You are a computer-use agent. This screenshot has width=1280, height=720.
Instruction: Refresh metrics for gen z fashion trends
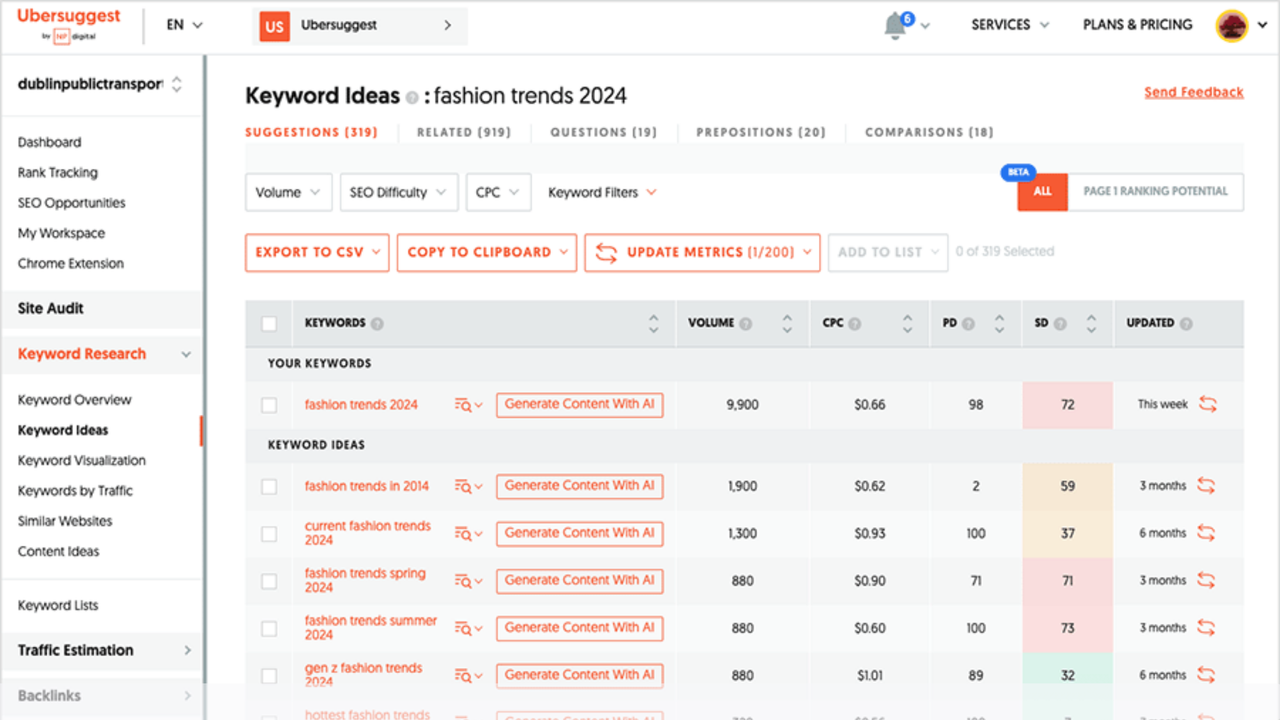coord(1206,675)
